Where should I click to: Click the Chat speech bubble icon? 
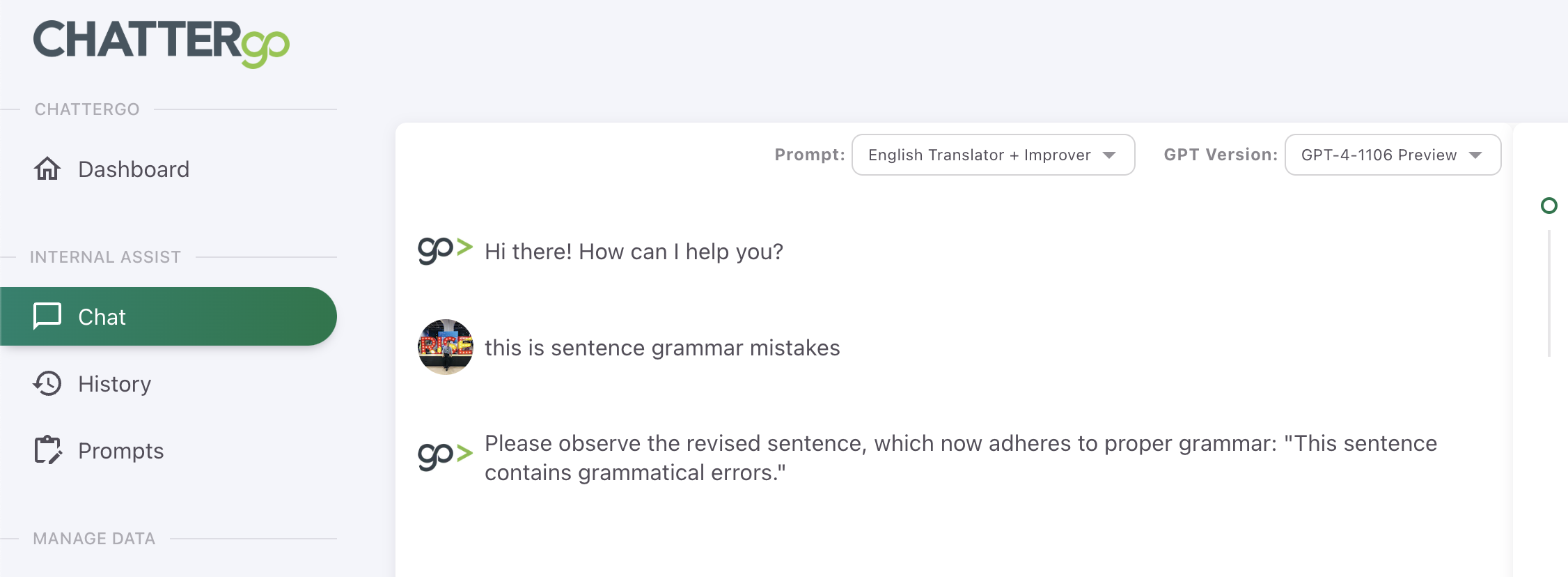point(47,316)
